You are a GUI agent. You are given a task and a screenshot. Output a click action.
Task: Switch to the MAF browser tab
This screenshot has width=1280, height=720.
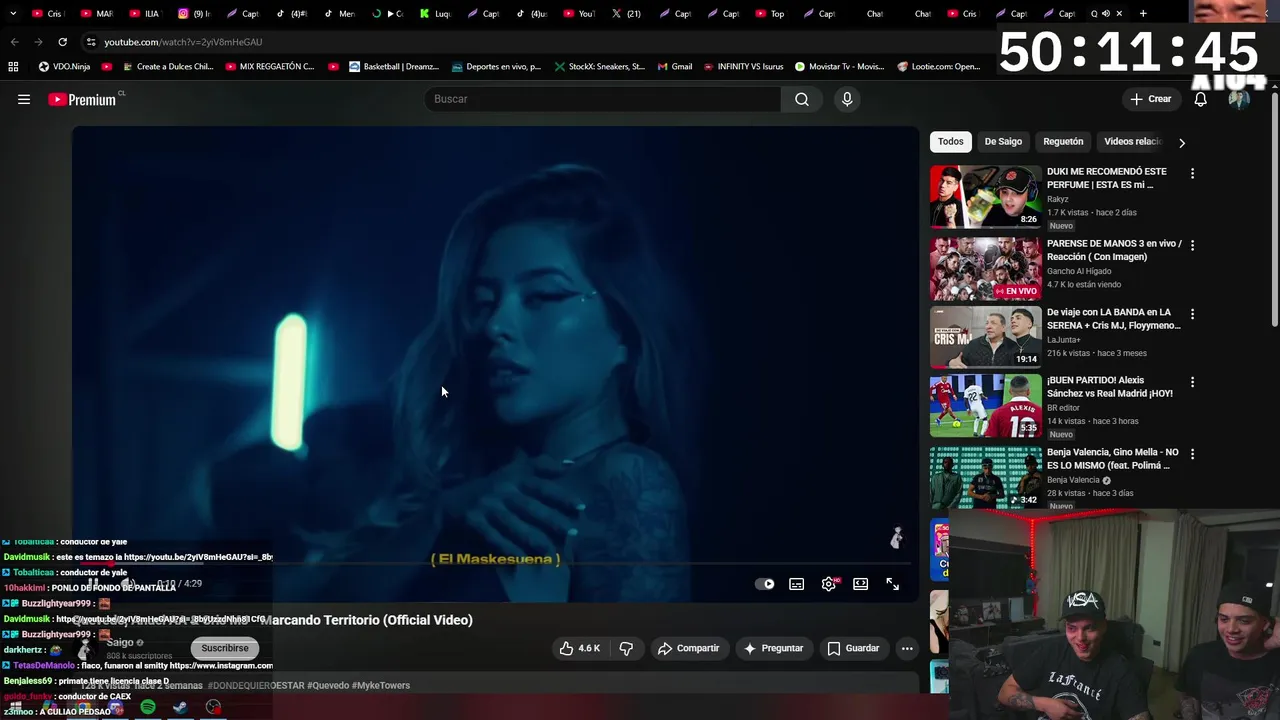tap(96, 14)
